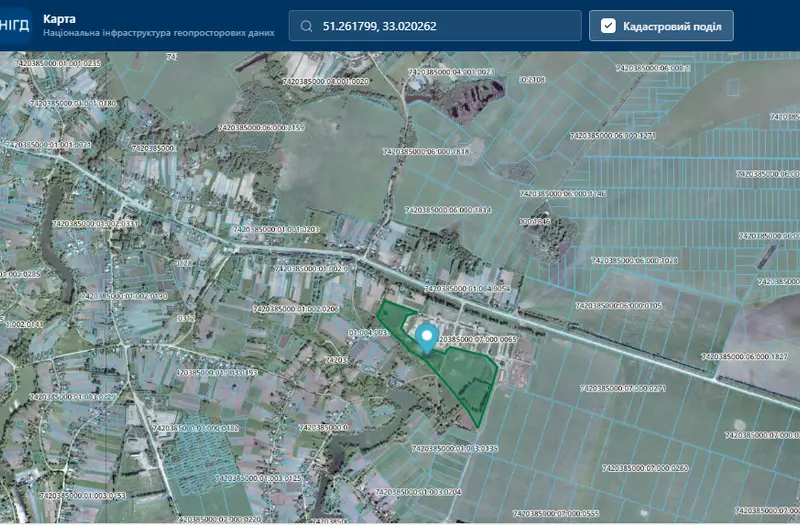This screenshot has width=800, height=525.
Task: Click parcel label 7420385000:07:000:0271
Action: click(x=622, y=388)
